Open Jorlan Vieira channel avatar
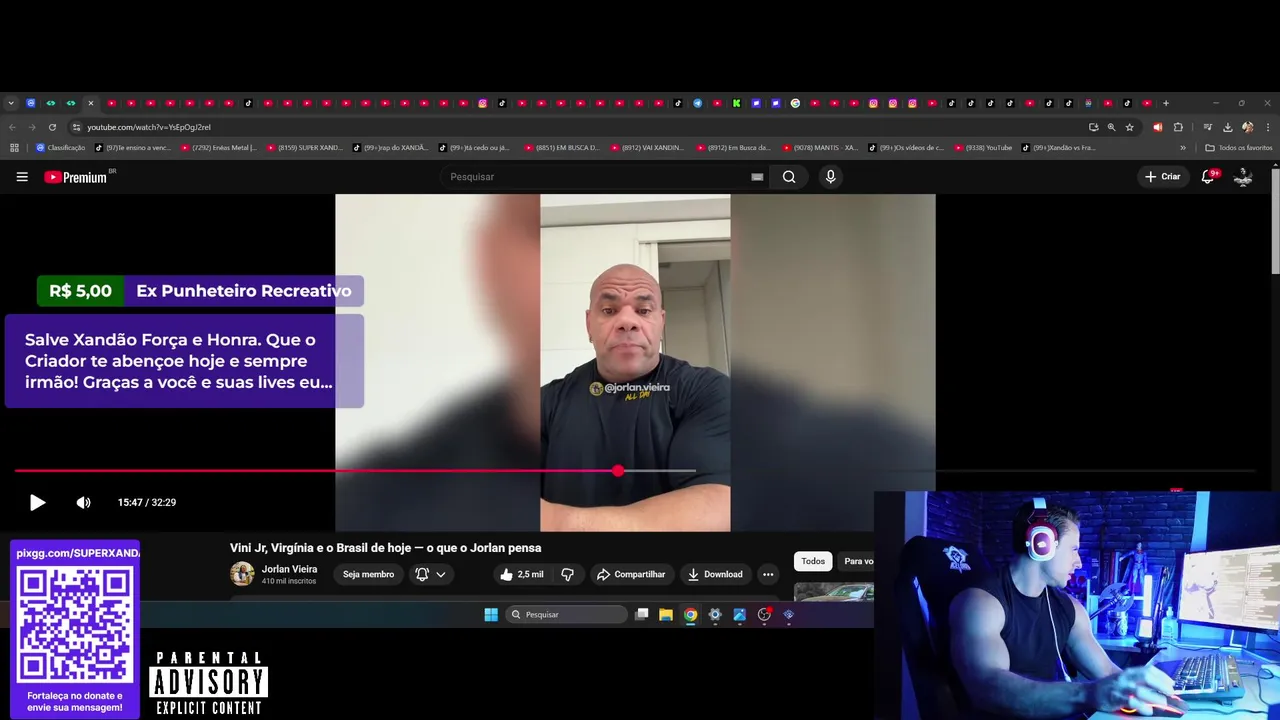Viewport: 1280px width, 720px height. [242, 574]
